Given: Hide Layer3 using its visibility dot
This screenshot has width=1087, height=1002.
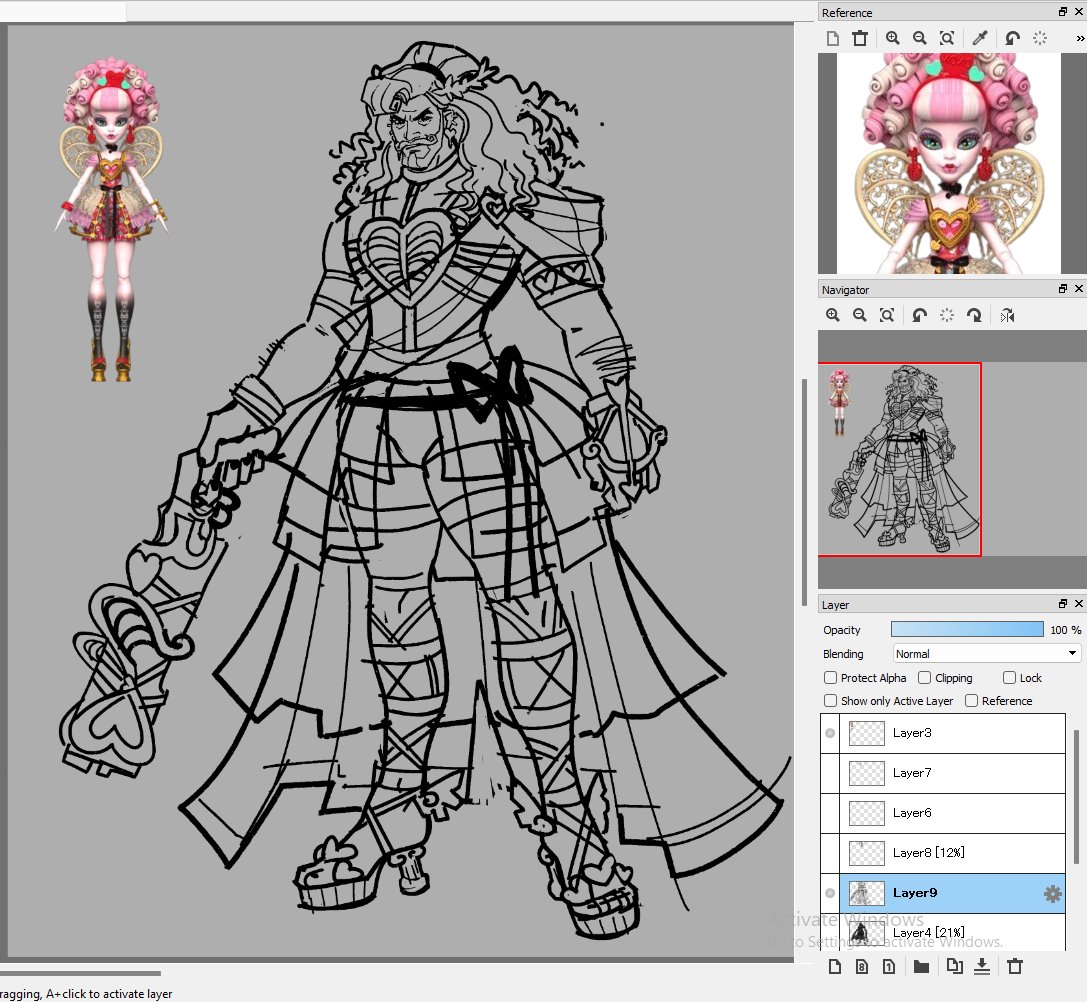Looking at the screenshot, I should click(x=830, y=733).
